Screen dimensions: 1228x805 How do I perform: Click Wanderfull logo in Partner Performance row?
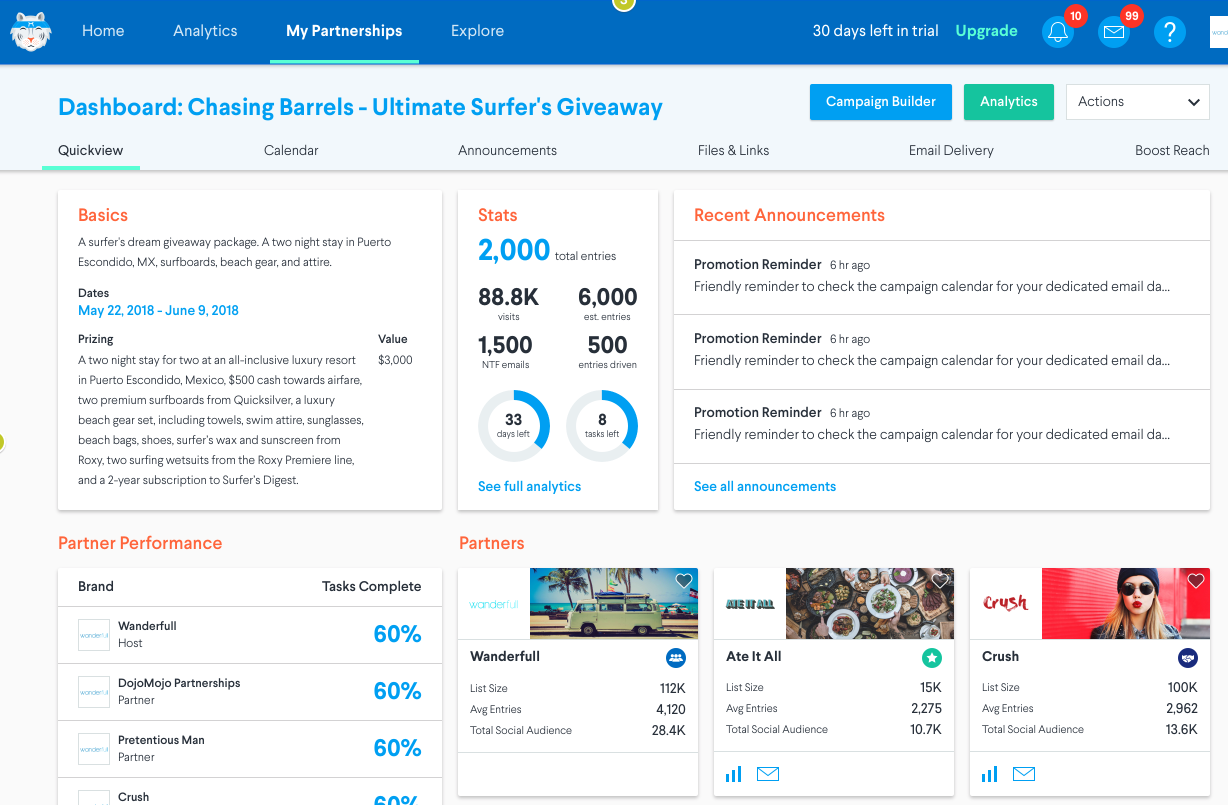click(x=94, y=635)
